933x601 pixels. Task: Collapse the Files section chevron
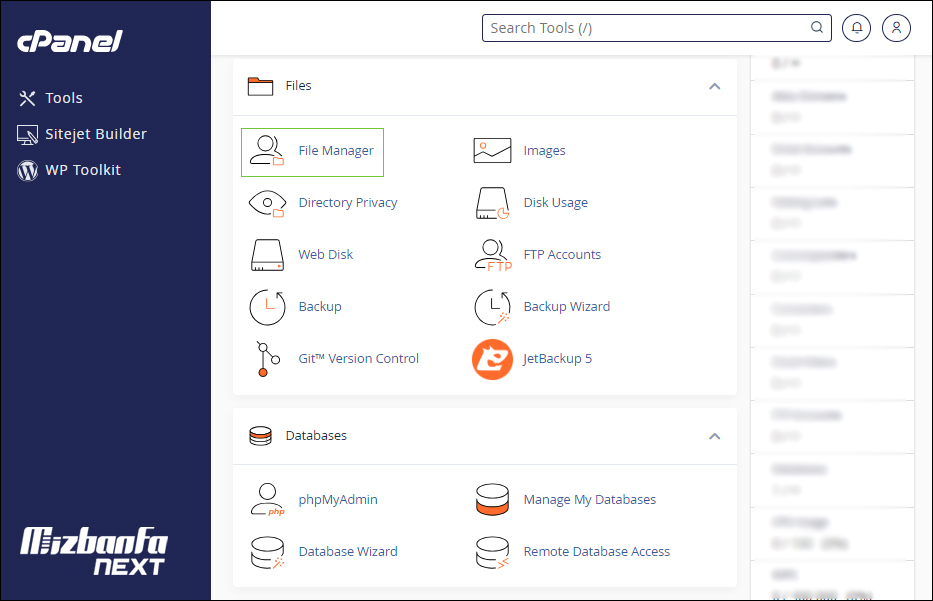tap(715, 86)
